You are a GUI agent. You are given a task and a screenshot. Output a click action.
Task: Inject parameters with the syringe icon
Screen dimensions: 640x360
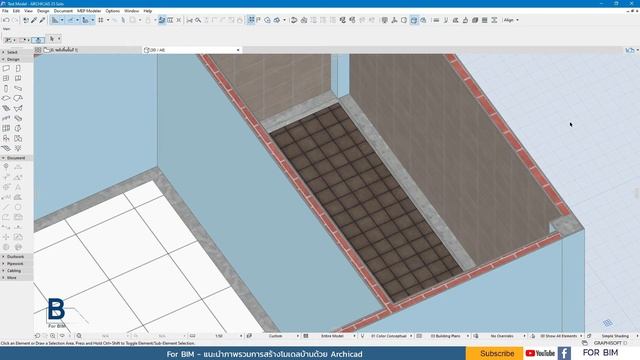(x=42, y=20)
